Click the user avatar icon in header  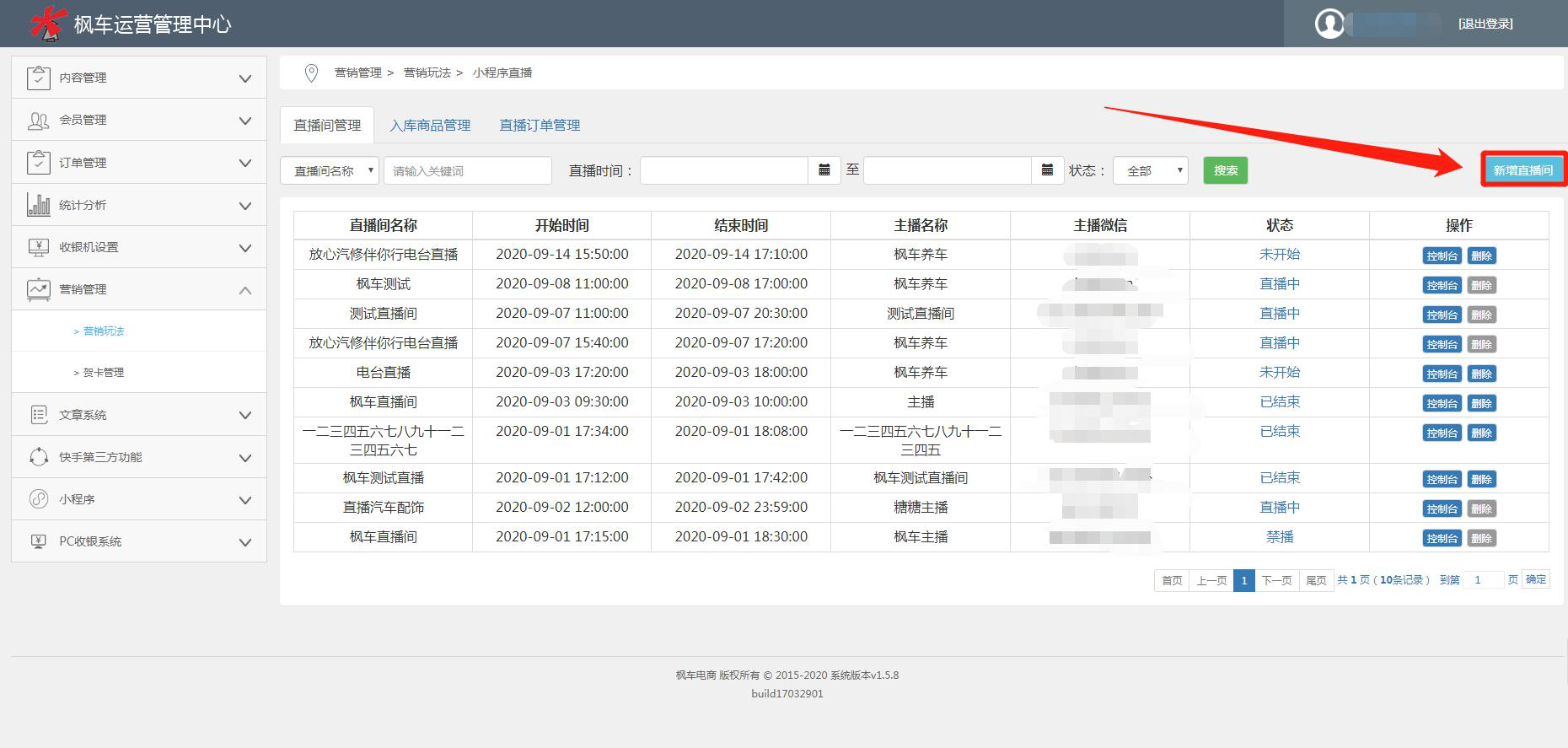click(1330, 24)
